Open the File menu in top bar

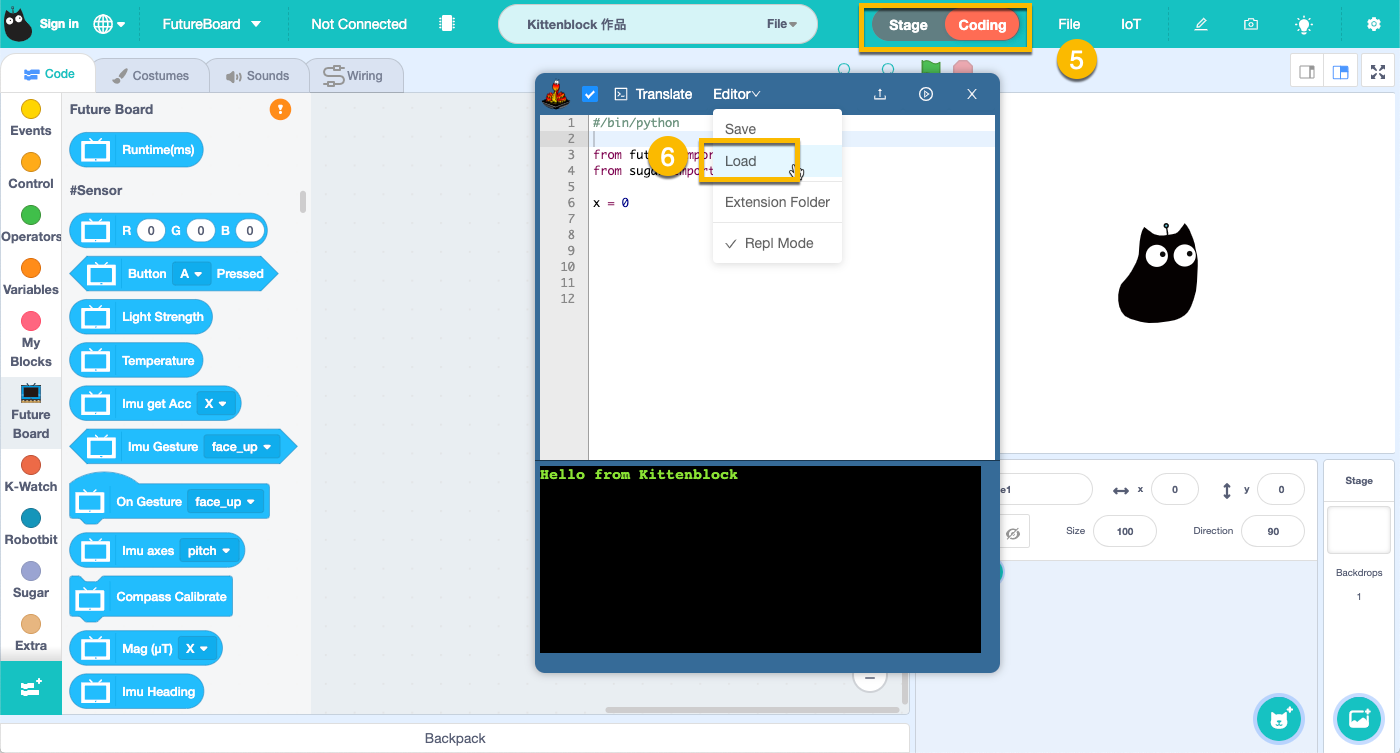click(x=1069, y=24)
